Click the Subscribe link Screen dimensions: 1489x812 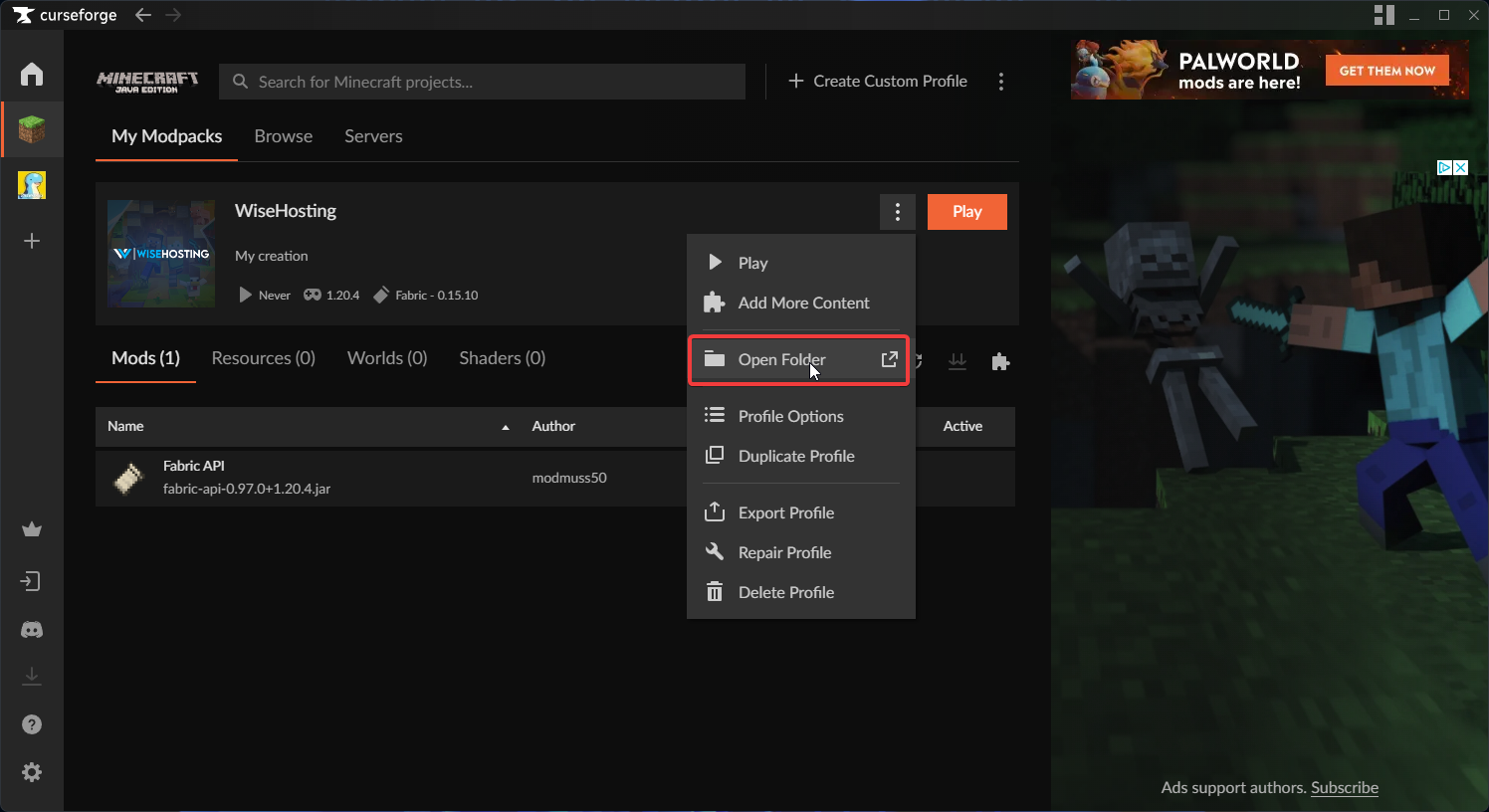point(1345,787)
